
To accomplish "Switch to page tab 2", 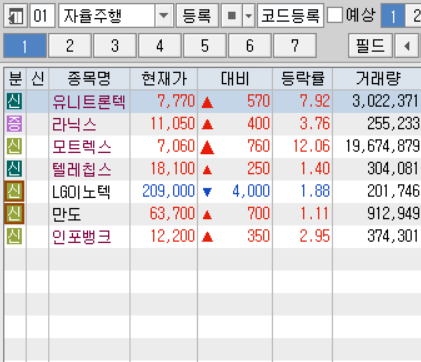I will pos(70,46).
